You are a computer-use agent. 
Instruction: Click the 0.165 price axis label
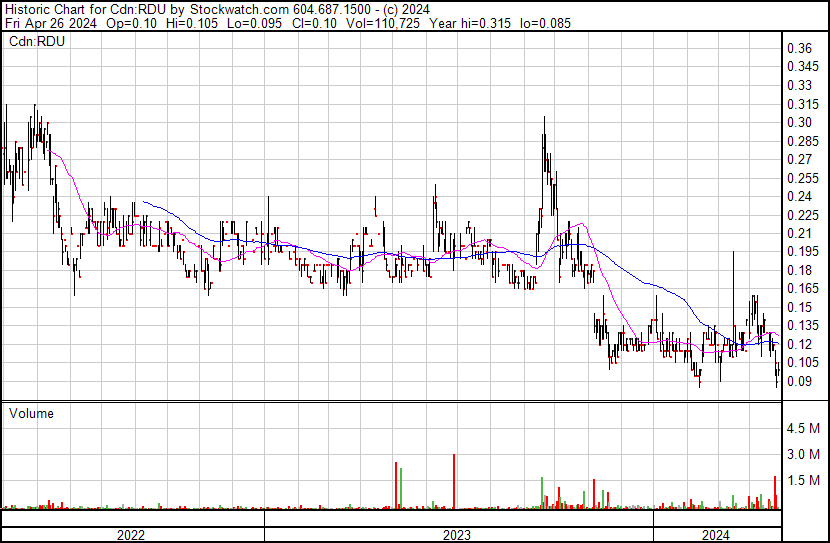point(803,288)
